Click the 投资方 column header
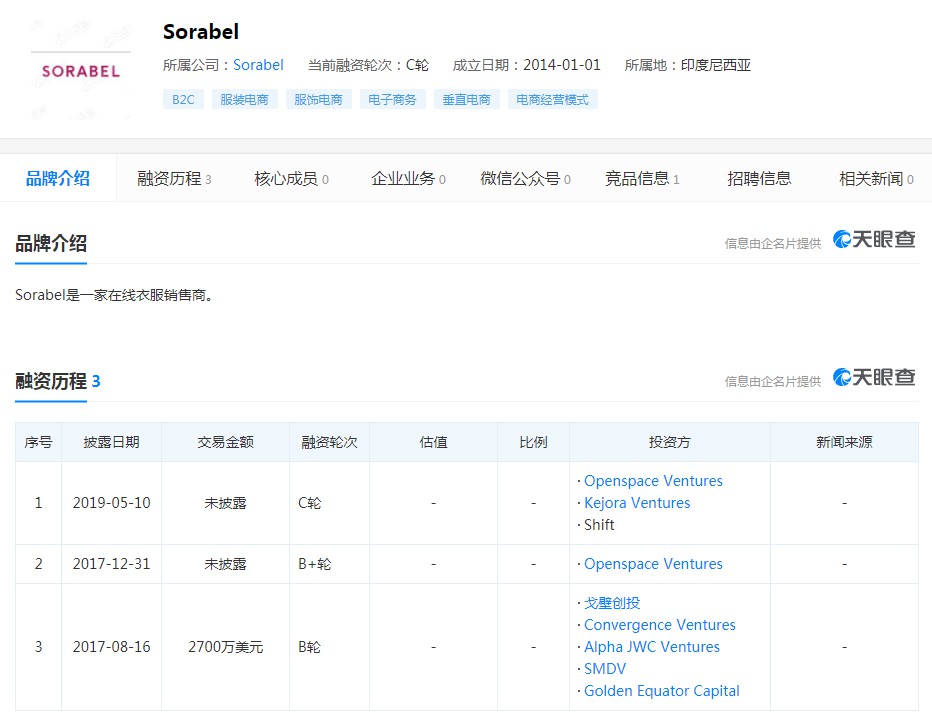The image size is (932, 713). click(670, 442)
